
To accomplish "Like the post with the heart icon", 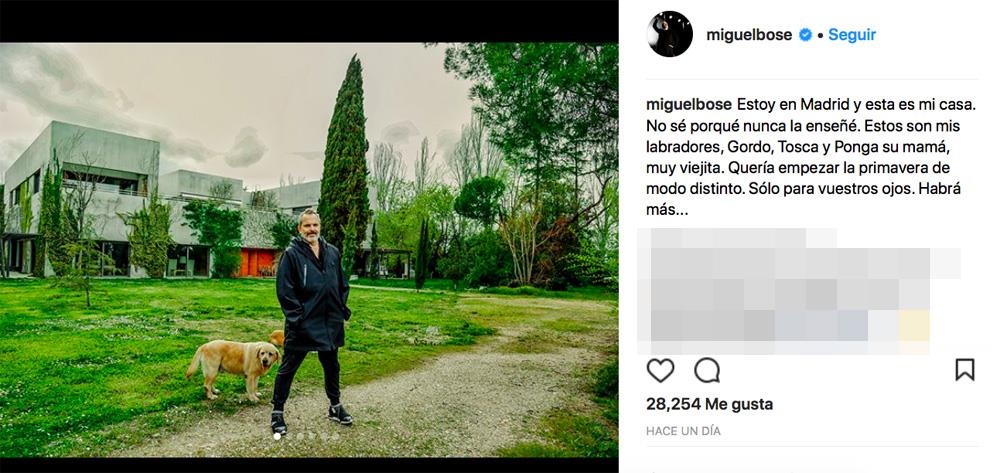I will pos(660,370).
